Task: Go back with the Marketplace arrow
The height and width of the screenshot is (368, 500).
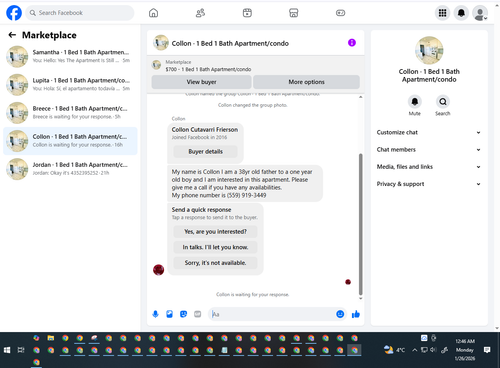Action: point(12,35)
